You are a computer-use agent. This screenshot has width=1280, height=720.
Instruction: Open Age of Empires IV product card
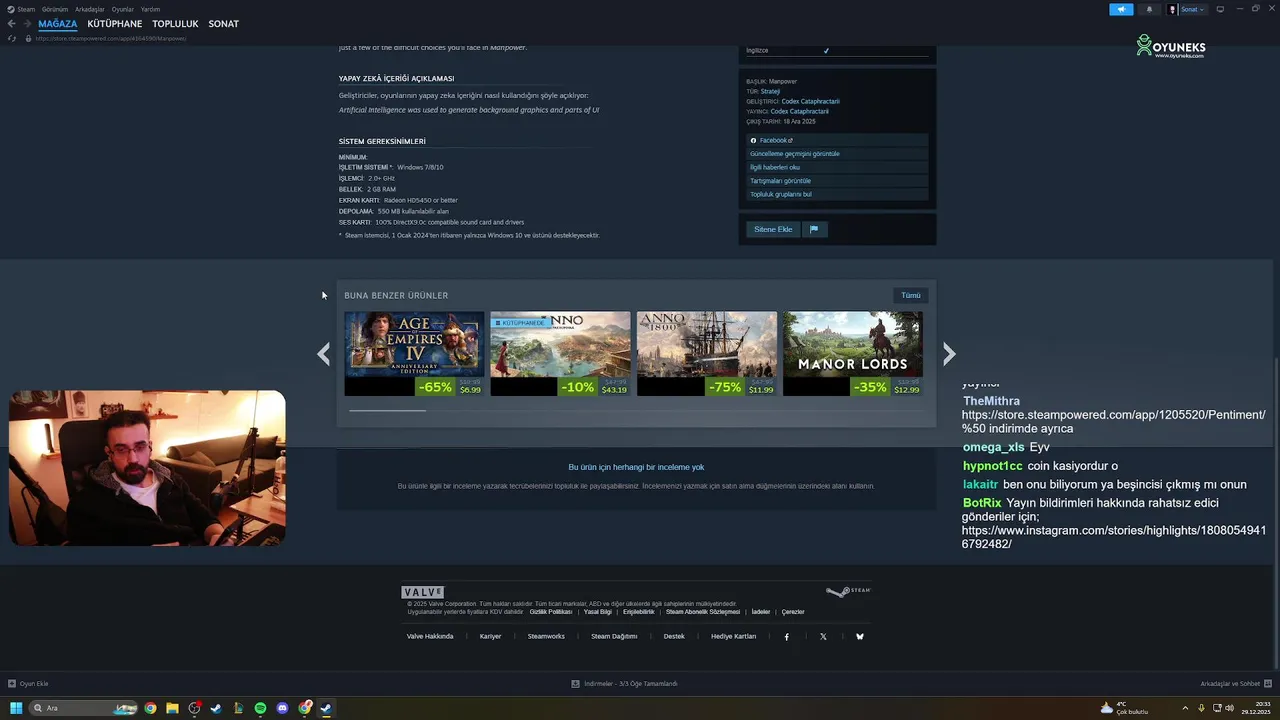coord(414,354)
